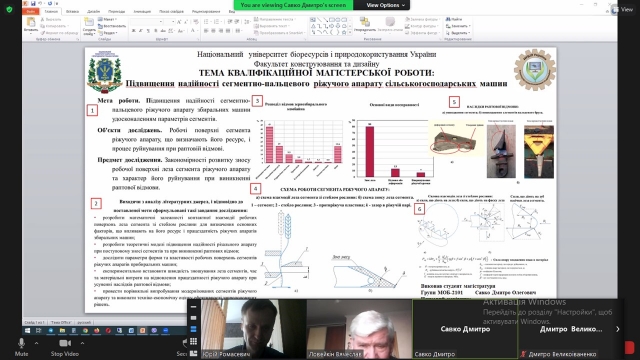The width and height of the screenshot is (640, 360).
Task: Open the Показ слайдов ribbon tab
Action: (171, 11)
